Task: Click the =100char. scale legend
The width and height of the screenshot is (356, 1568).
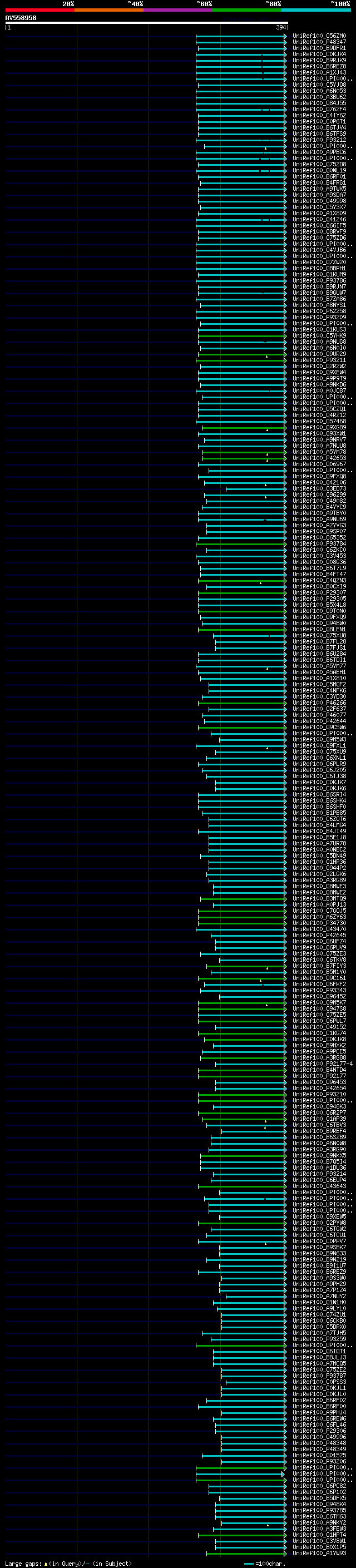Action: 264,1563
